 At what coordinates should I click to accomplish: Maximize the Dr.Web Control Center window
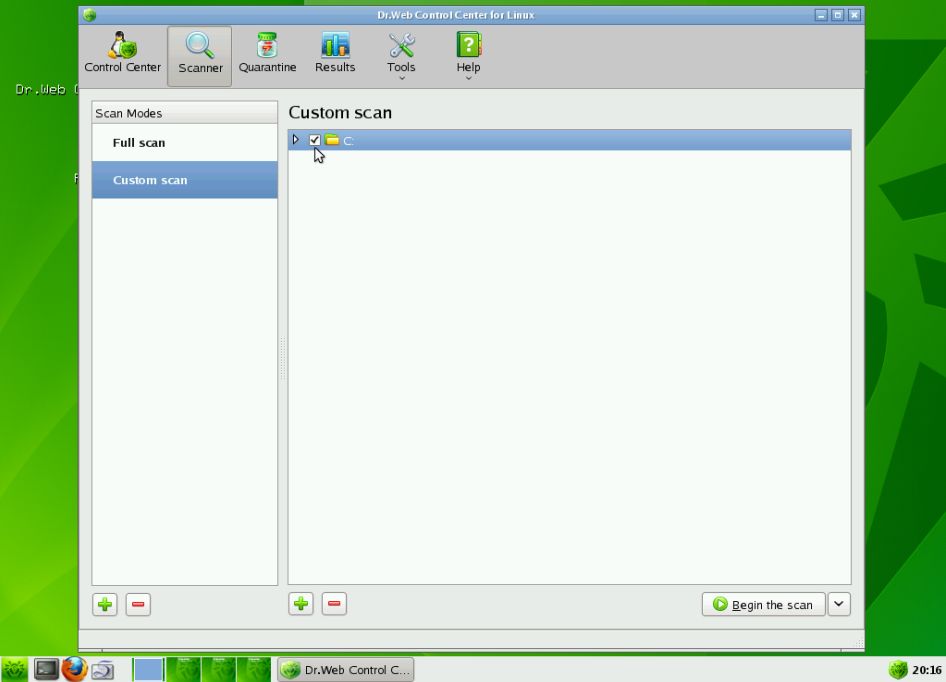click(x=837, y=15)
